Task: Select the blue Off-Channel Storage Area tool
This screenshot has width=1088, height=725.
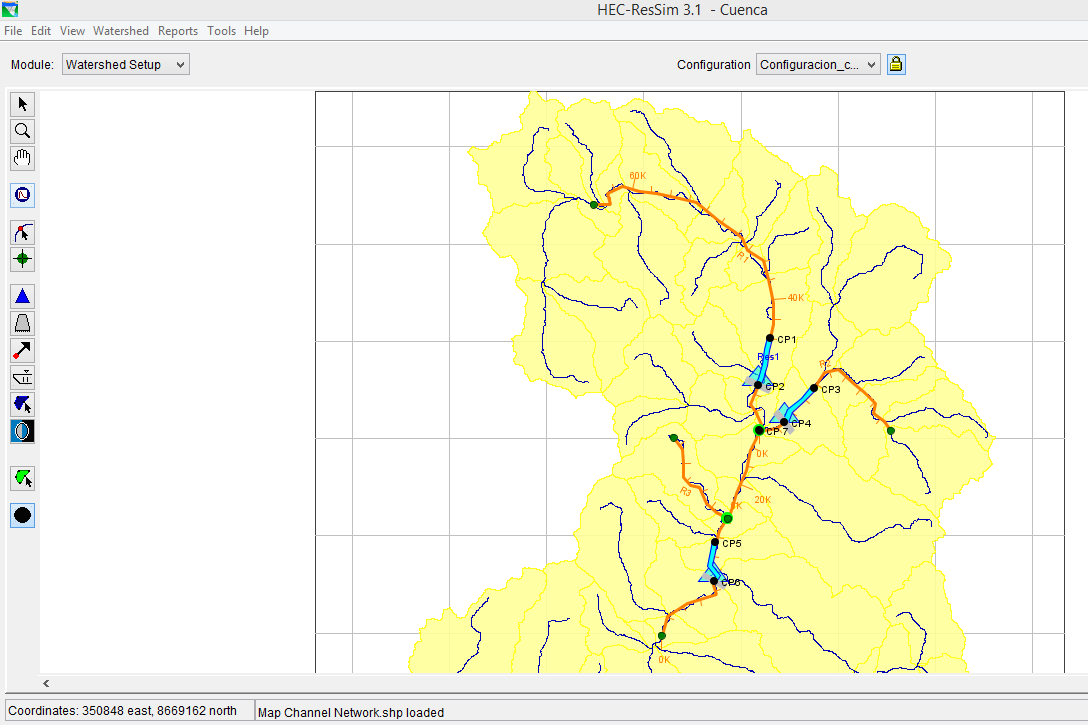Action: click(22, 404)
